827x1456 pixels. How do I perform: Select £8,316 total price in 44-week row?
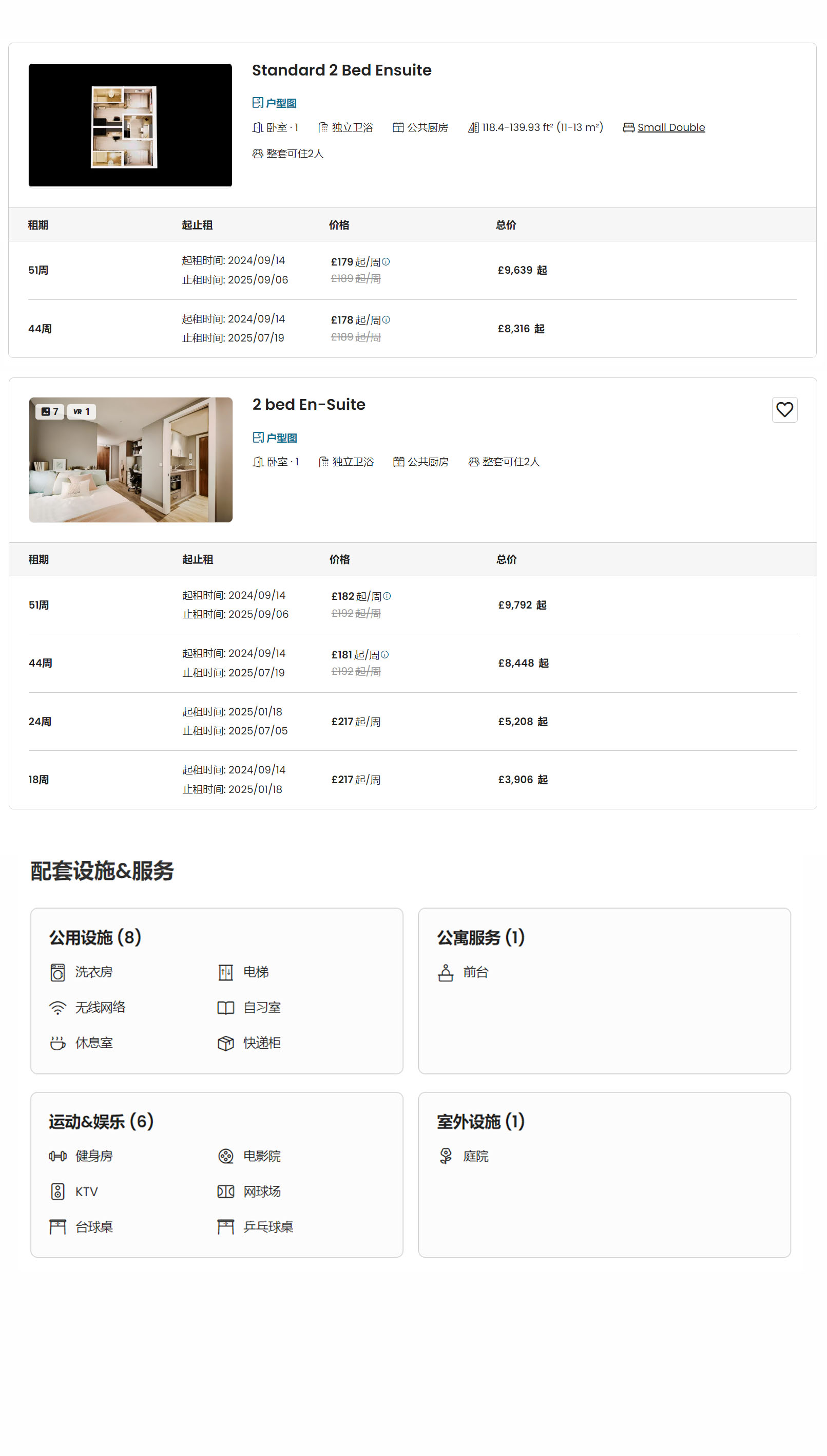tap(521, 328)
